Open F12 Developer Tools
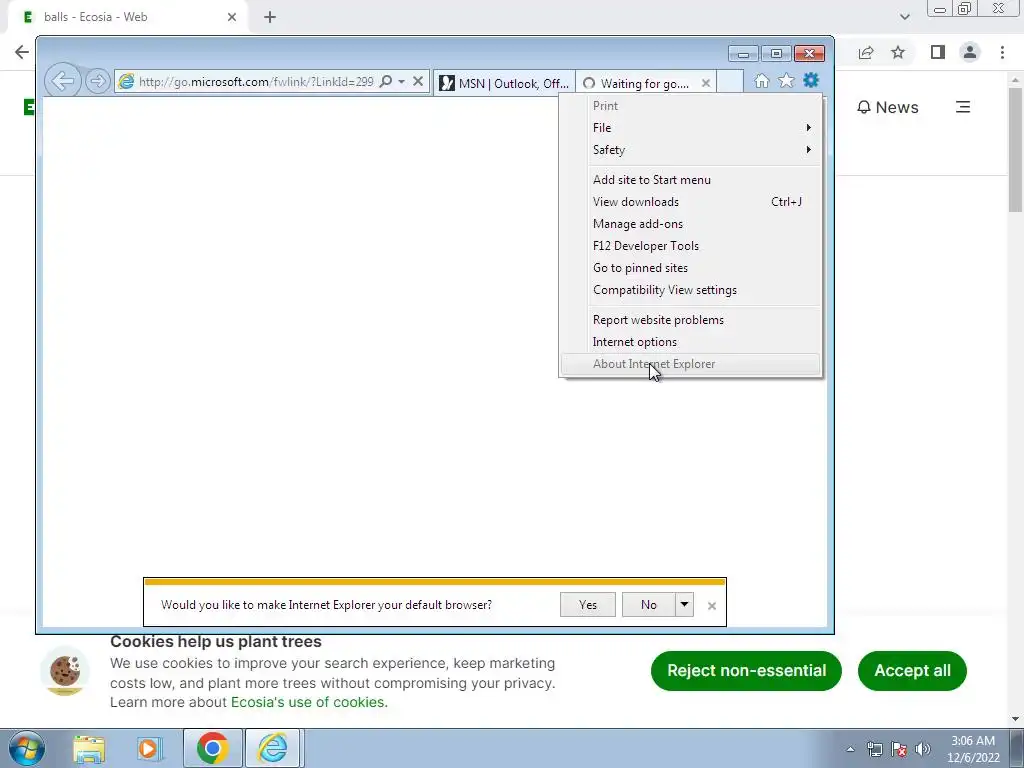Image resolution: width=1024 pixels, height=768 pixels. tap(691, 246)
